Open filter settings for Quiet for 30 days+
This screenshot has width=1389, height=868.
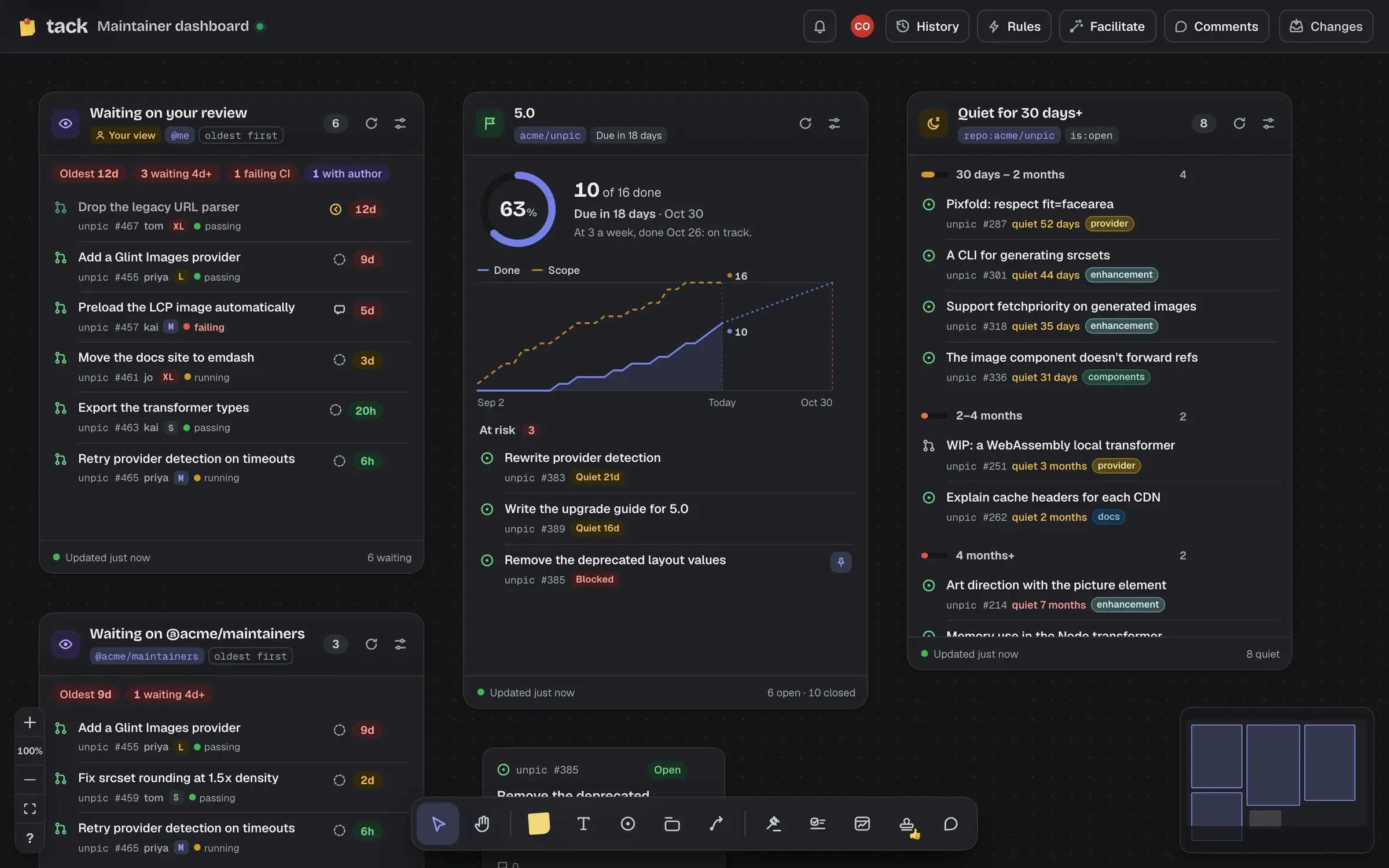1268,123
